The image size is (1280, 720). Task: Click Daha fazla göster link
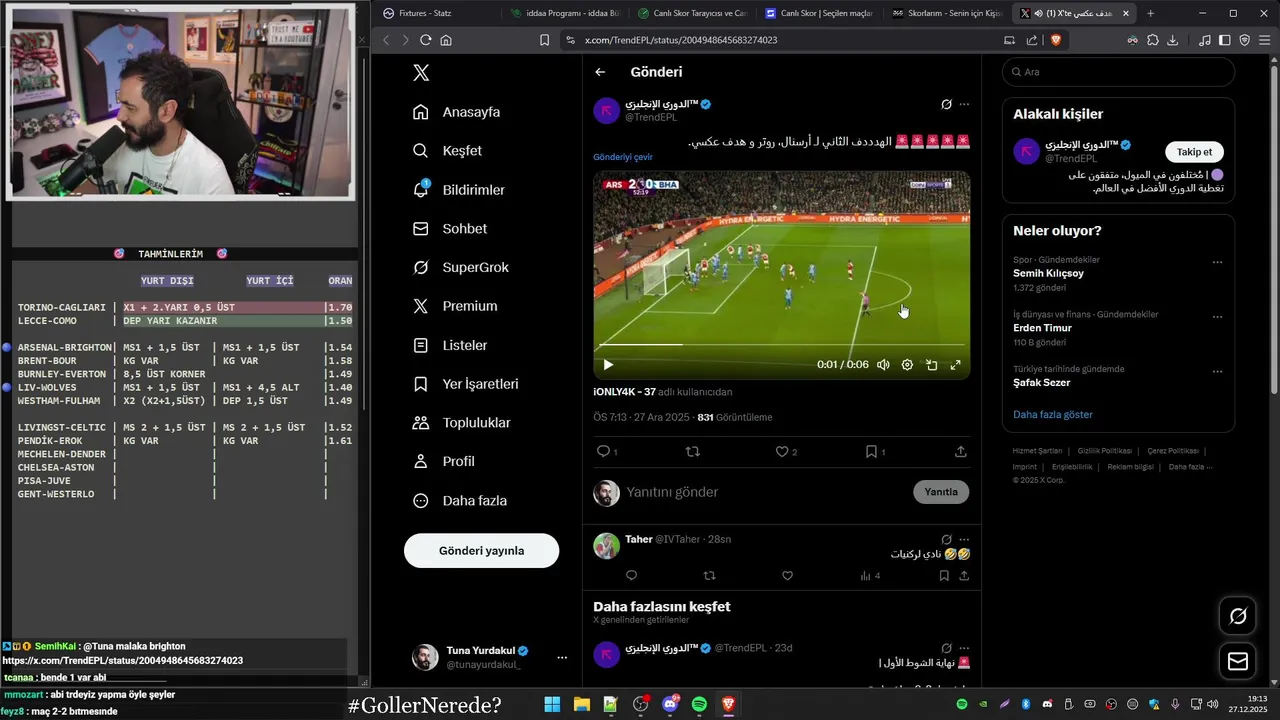pyautogui.click(x=1053, y=414)
